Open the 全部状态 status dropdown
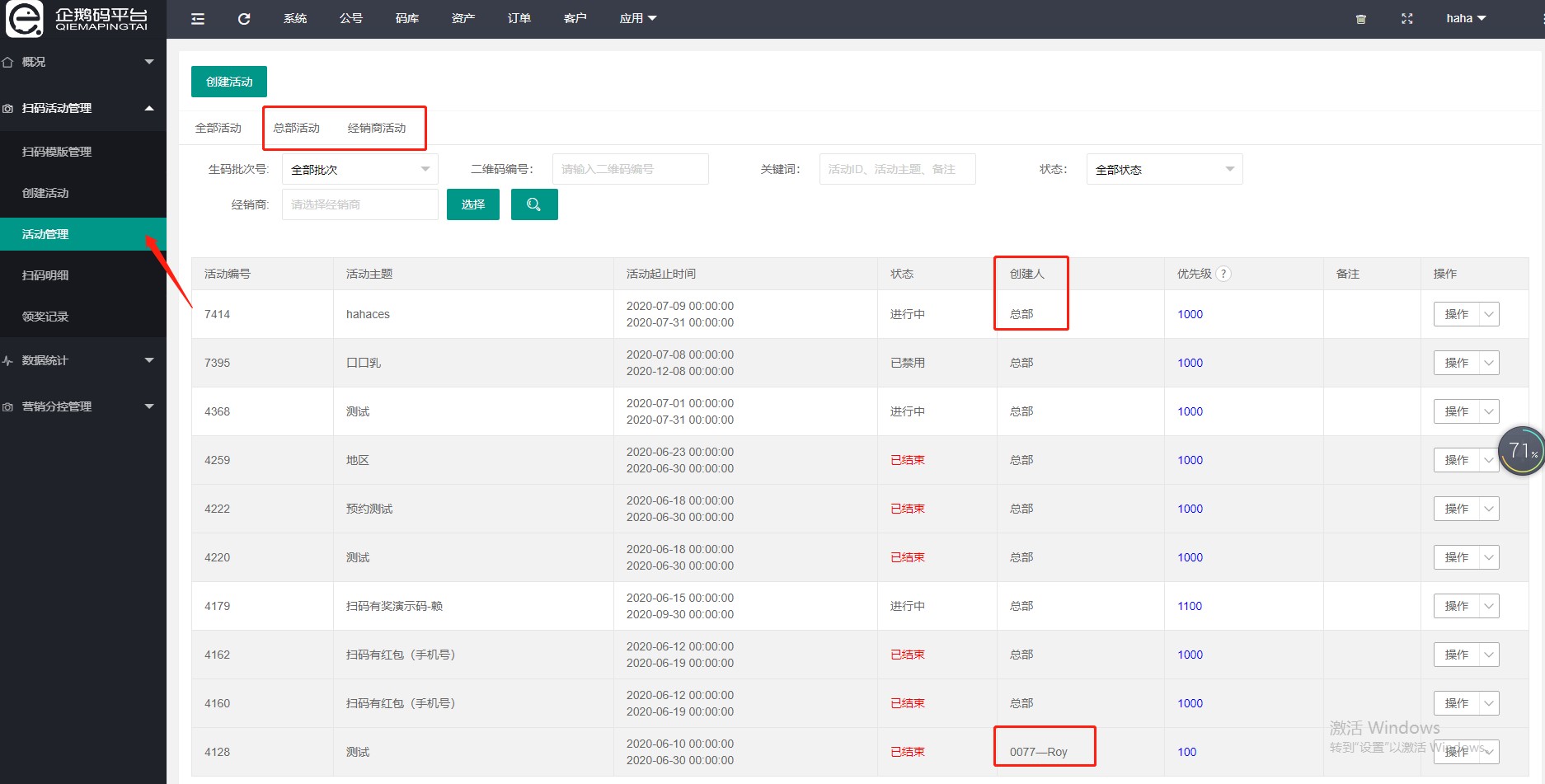Image resolution: width=1545 pixels, height=784 pixels. 1164,169
